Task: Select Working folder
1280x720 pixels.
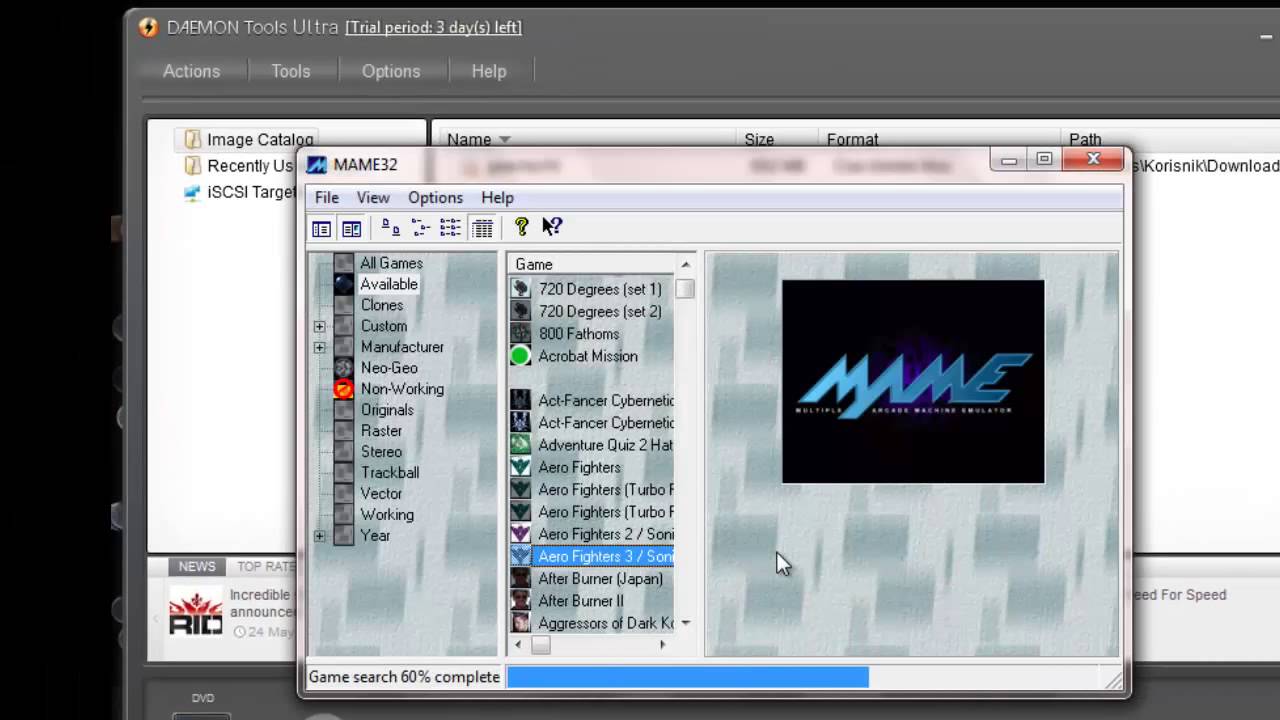Action: 387,515
